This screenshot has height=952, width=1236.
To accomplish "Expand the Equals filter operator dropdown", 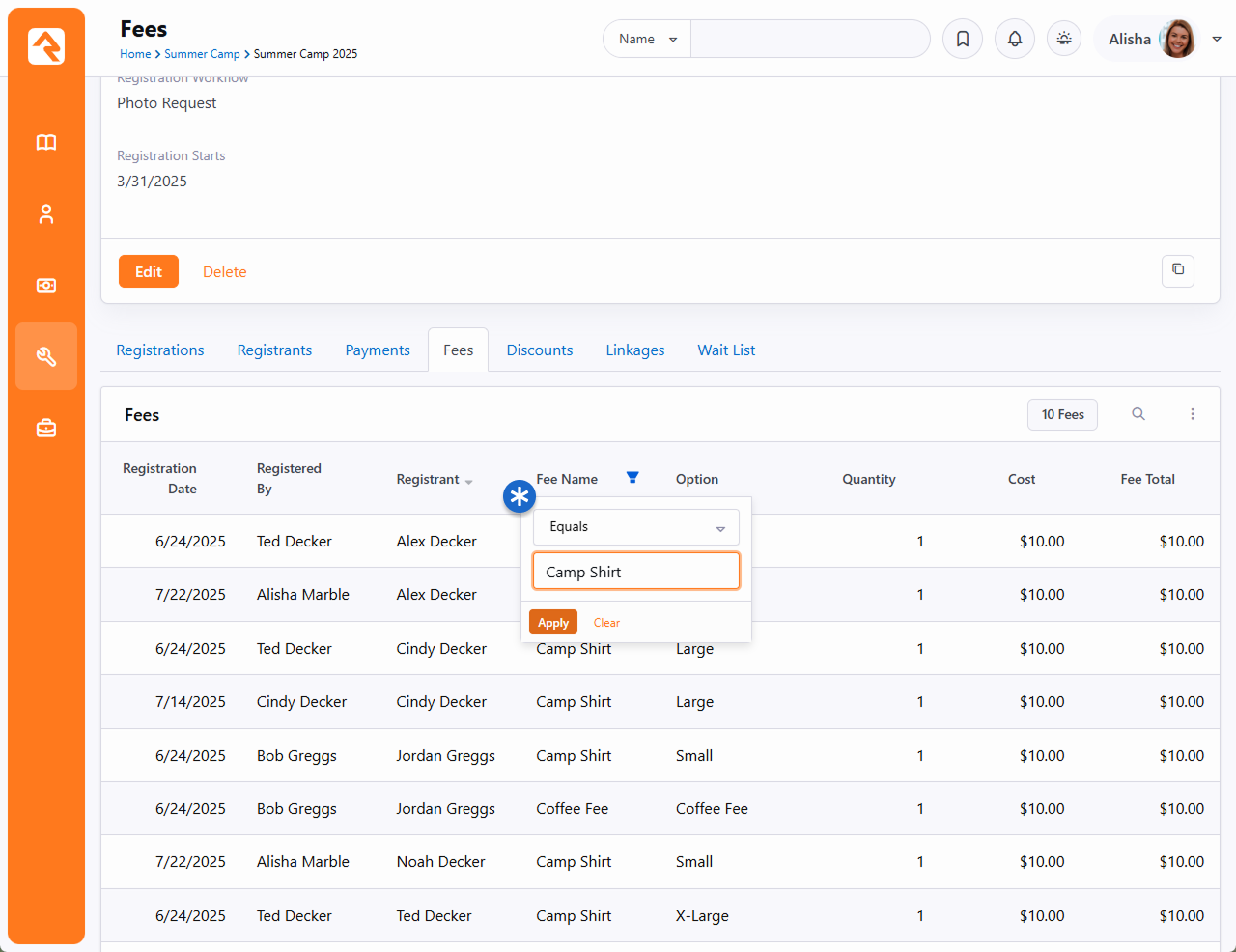I will [635, 527].
